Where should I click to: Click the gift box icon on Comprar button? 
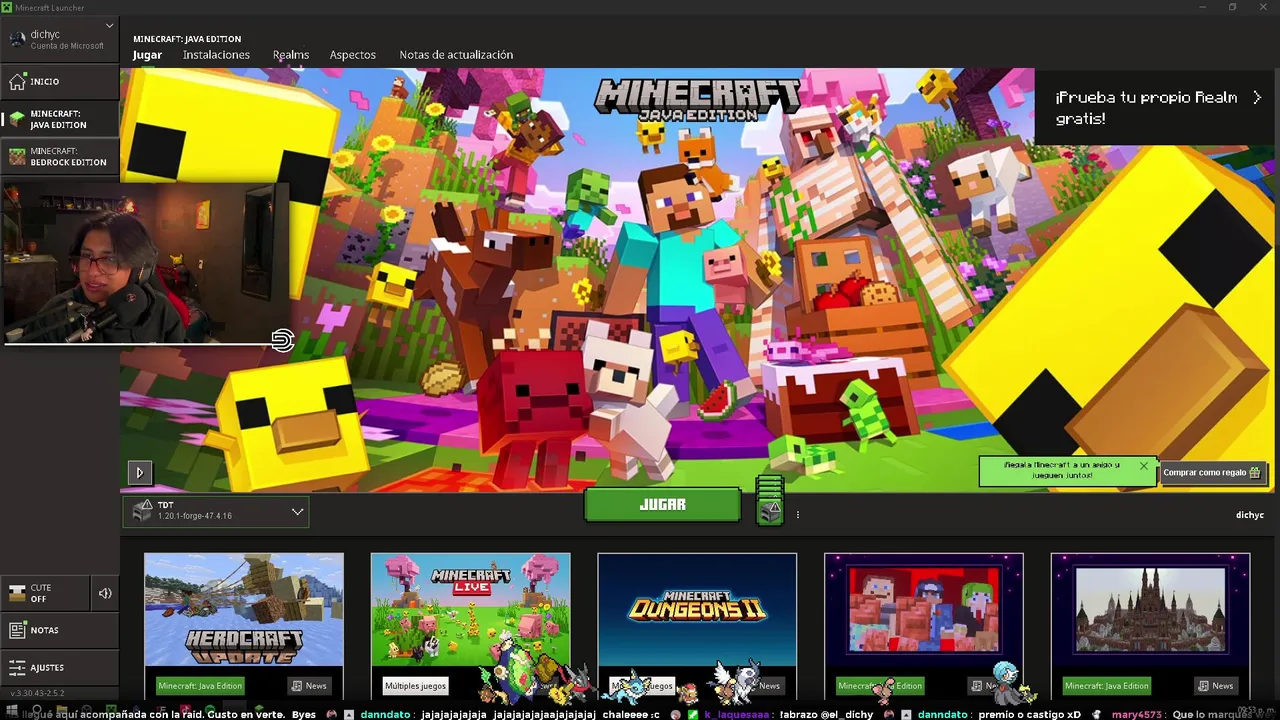(1254, 472)
